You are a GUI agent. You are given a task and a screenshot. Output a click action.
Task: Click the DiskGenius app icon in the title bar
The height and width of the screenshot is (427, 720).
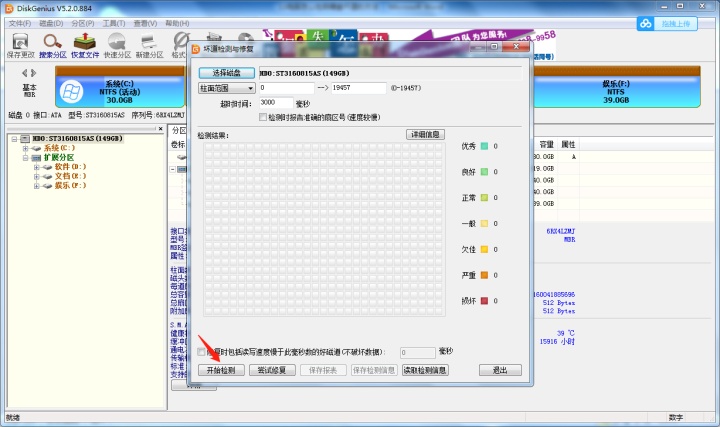pyautogui.click(x=9, y=8)
